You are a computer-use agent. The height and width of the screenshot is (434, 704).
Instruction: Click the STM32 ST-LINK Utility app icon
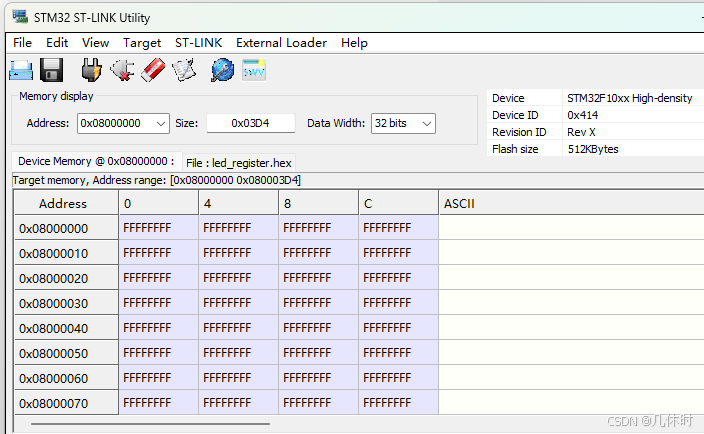[20, 17]
